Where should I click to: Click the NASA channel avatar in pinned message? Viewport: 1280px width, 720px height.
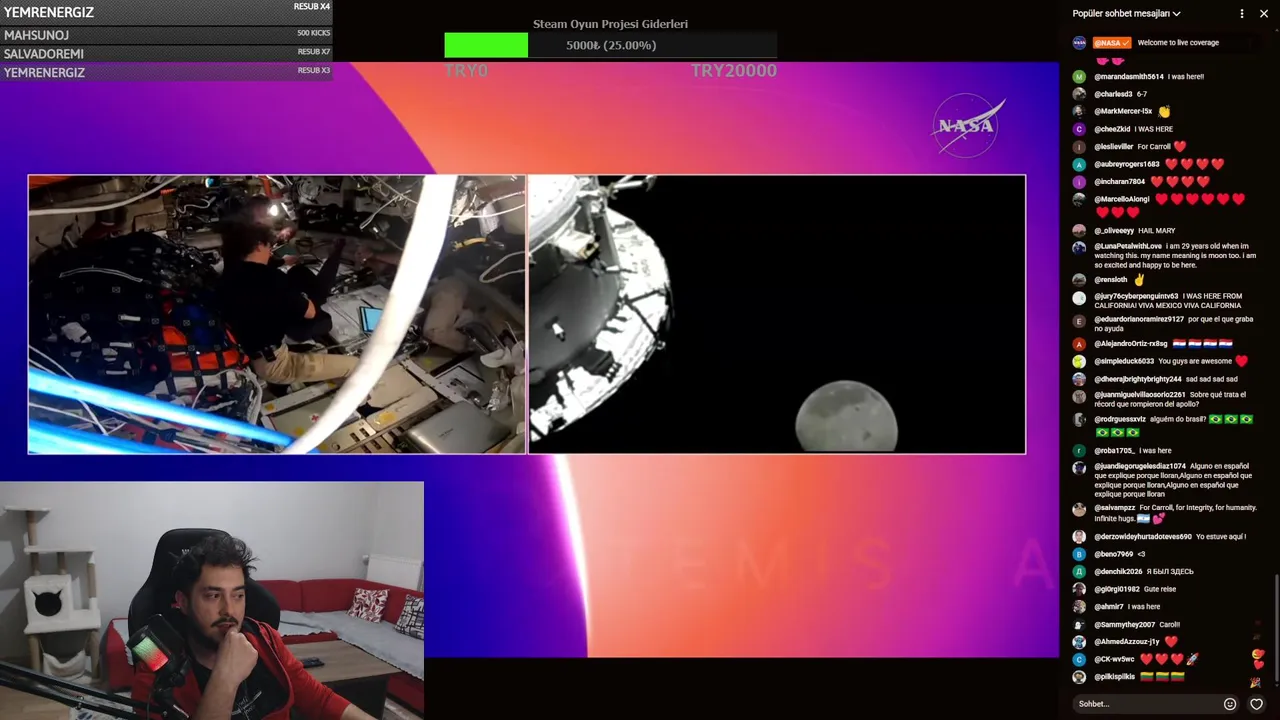1079,43
